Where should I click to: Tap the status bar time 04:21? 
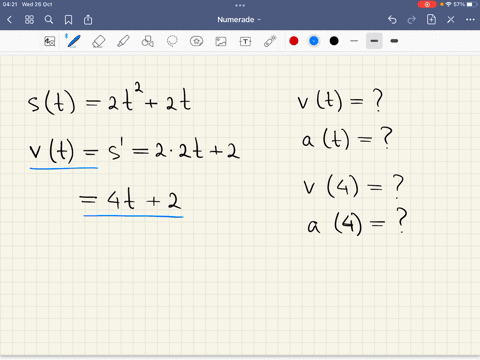(10, 4)
